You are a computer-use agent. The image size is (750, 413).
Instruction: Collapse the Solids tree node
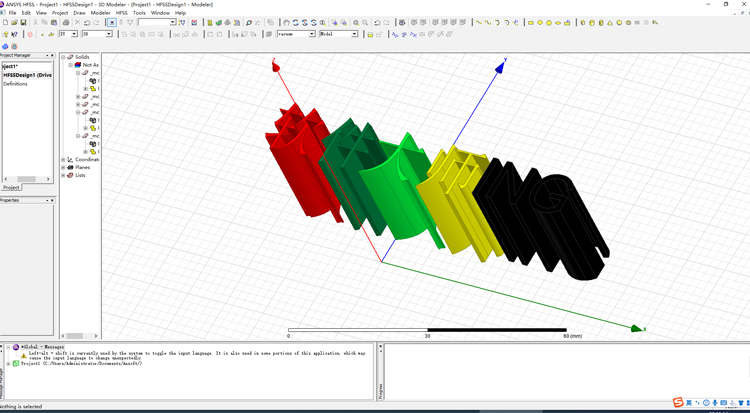click(x=63, y=57)
